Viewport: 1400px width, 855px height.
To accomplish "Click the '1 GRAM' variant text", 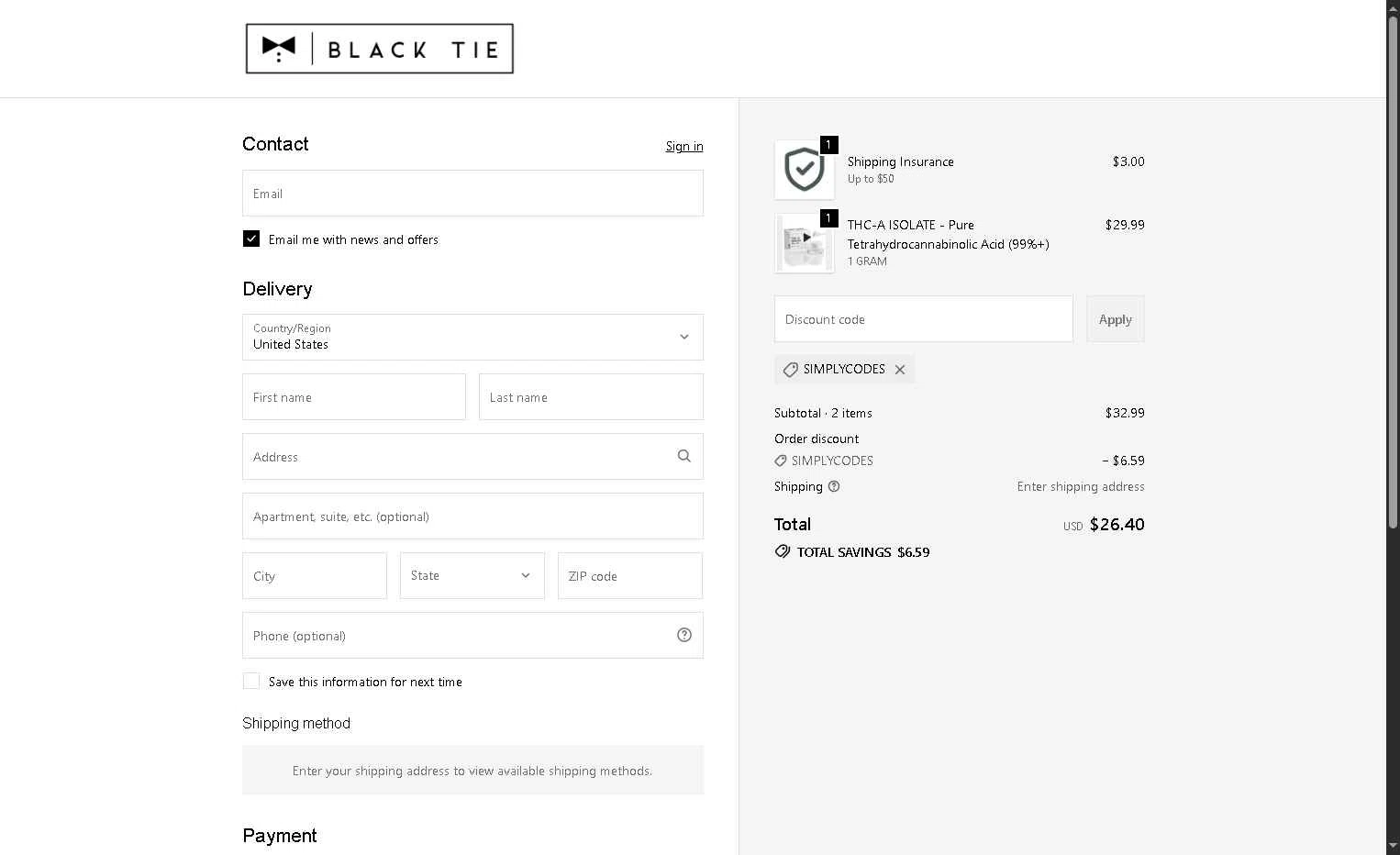I will [867, 261].
